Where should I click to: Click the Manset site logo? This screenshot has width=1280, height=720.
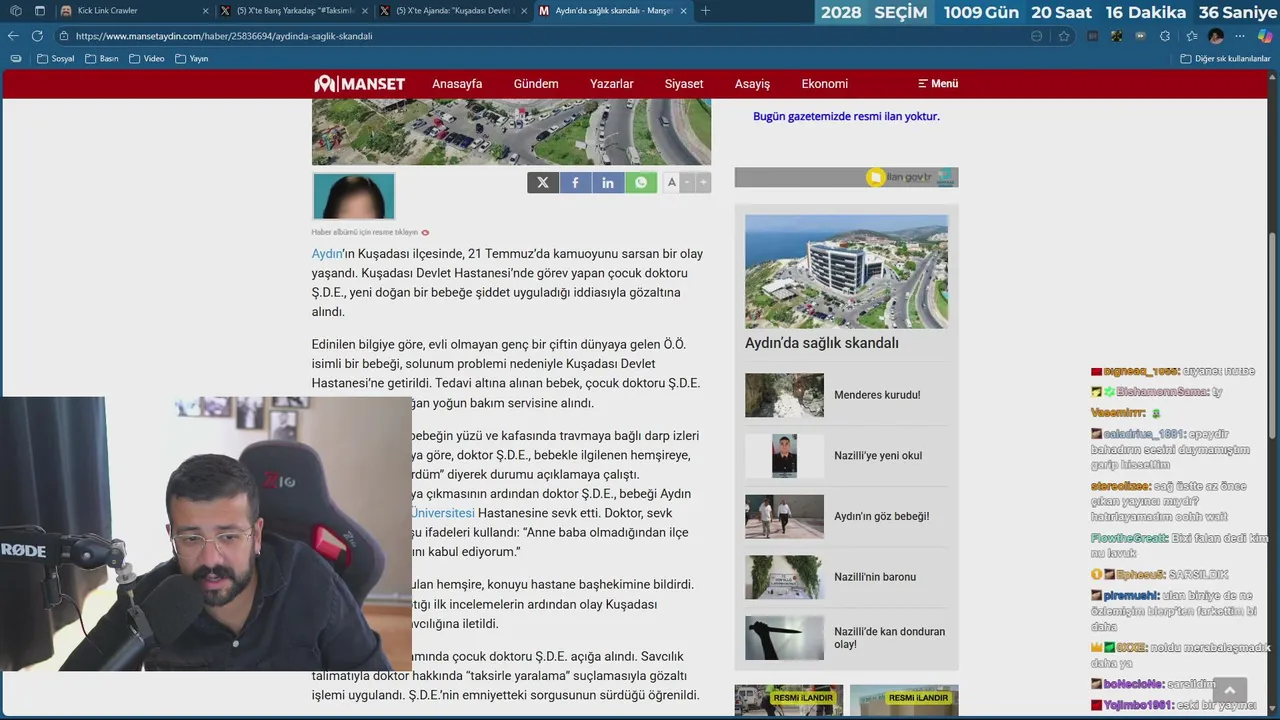tap(360, 84)
